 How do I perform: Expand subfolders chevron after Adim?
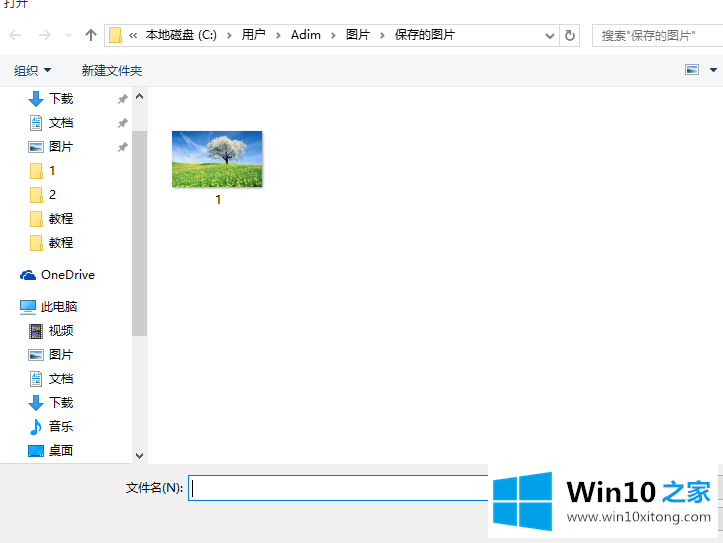click(333, 35)
